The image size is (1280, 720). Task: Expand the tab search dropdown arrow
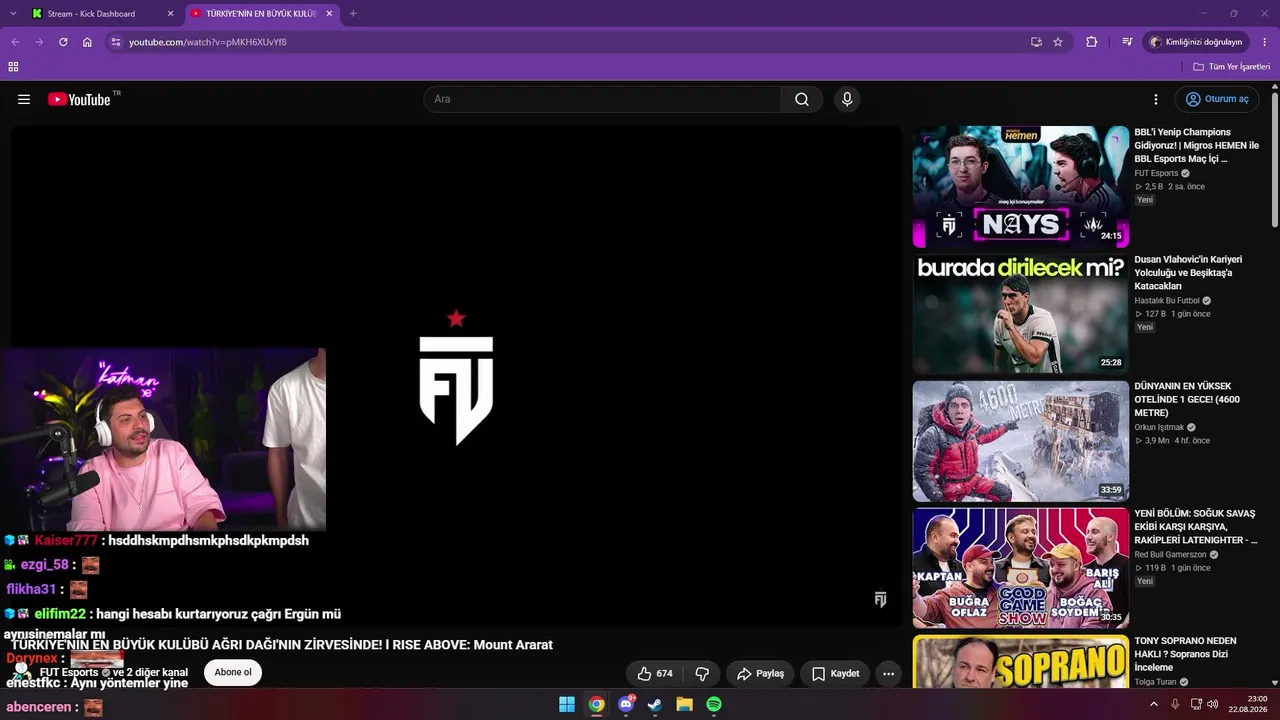pyautogui.click(x=12, y=14)
